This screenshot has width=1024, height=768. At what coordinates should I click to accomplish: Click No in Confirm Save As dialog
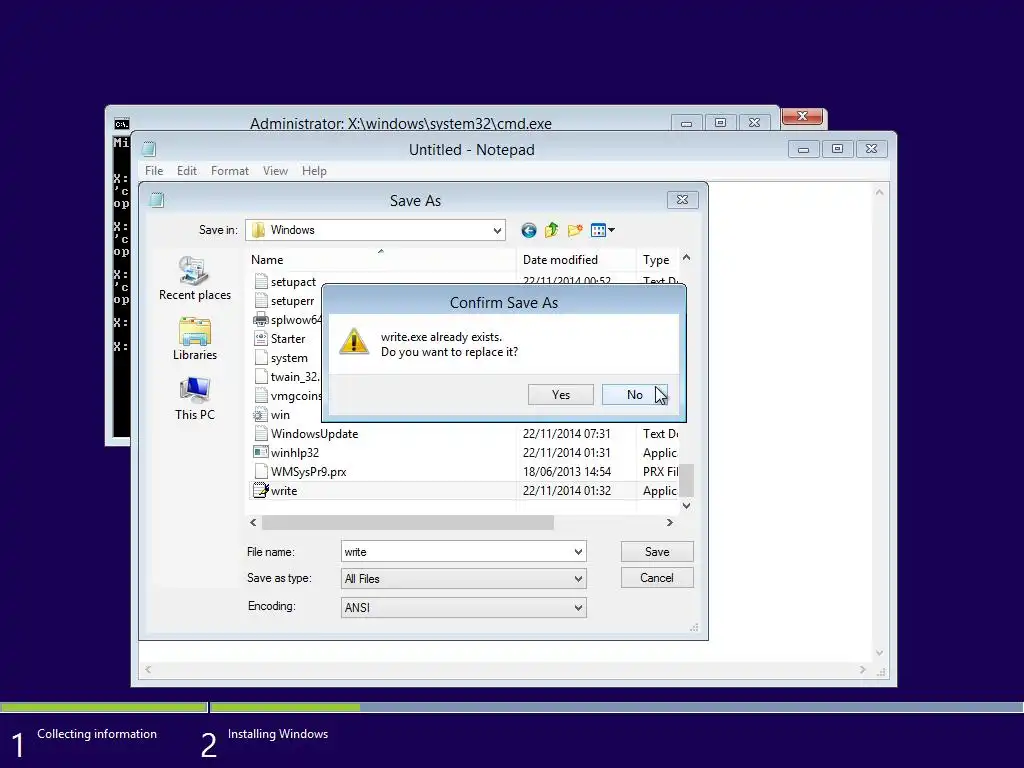pos(634,394)
